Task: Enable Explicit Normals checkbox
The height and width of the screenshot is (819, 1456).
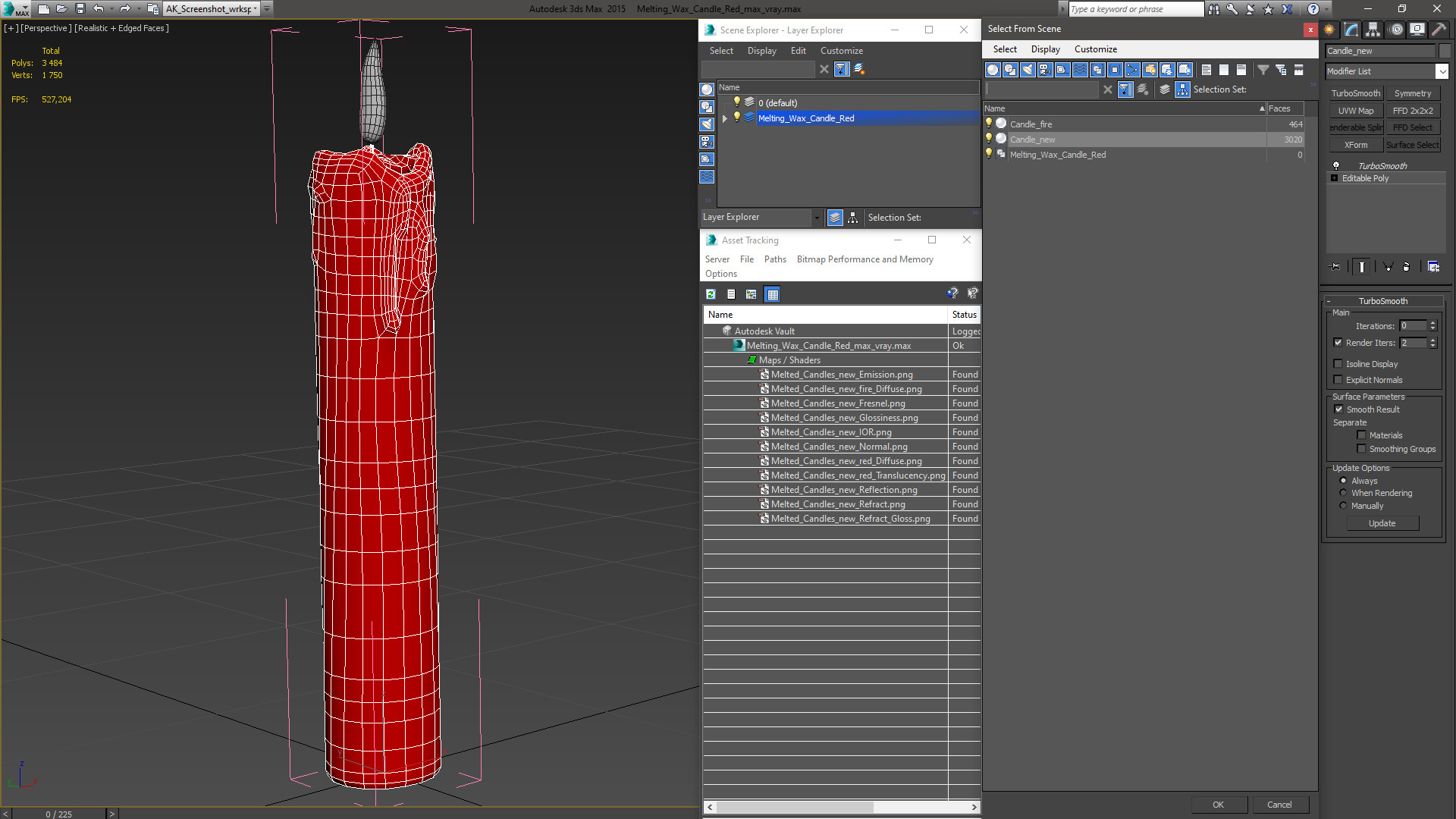Action: pos(1338,380)
